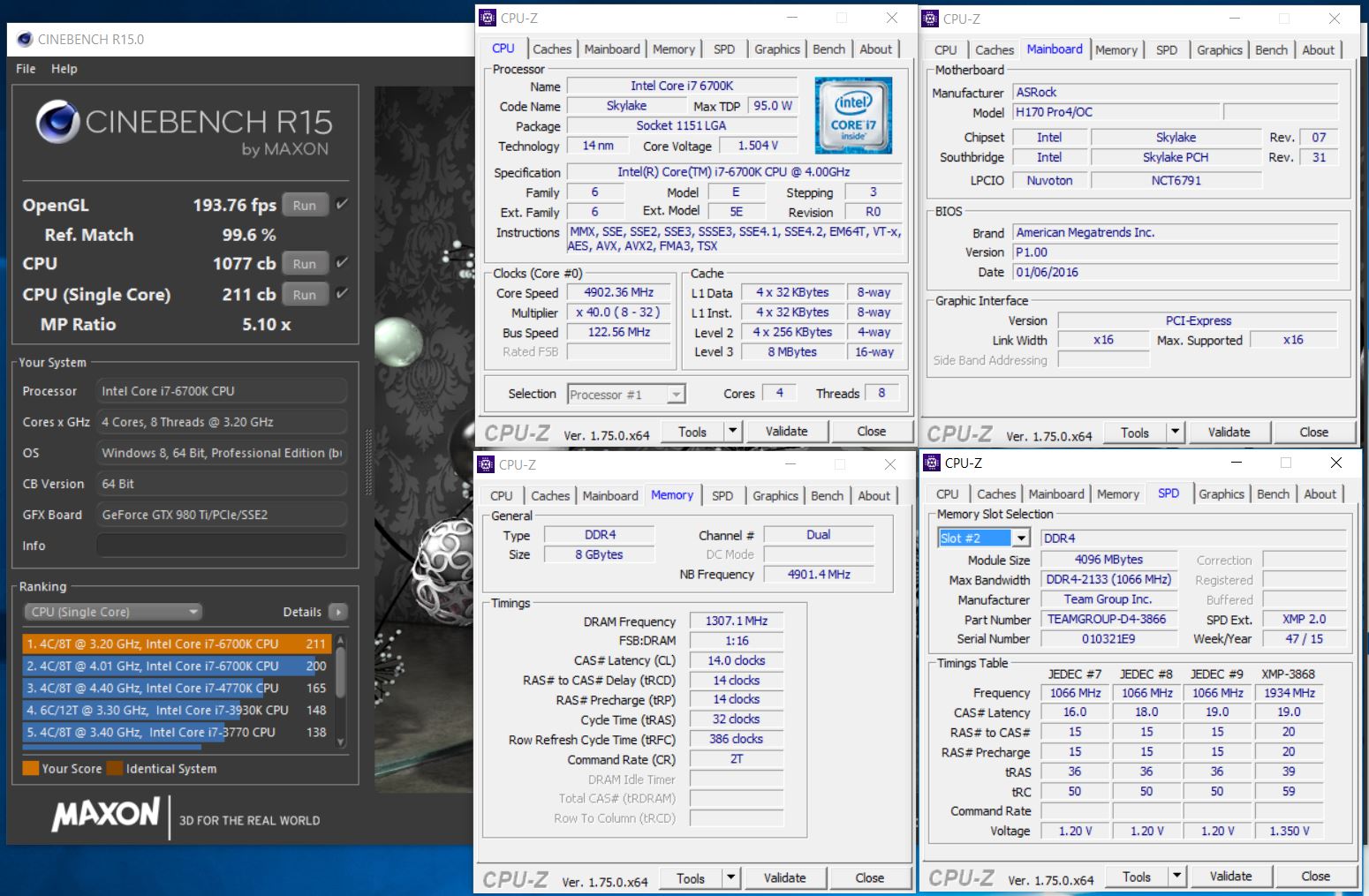Toggle the CPU test checkbox
This screenshot has width=1369, height=896.
[x=342, y=263]
